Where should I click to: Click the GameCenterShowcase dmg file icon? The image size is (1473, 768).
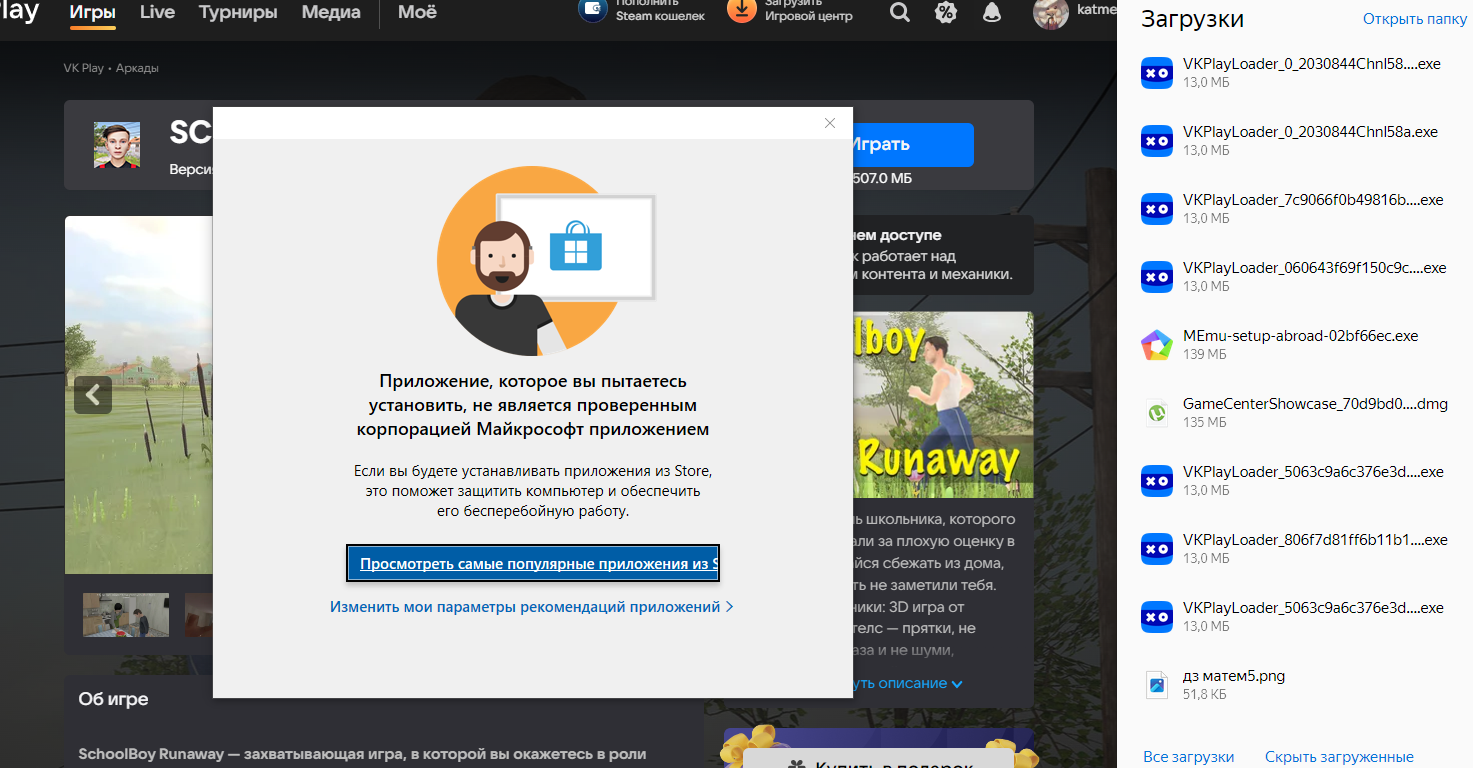pyautogui.click(x=1157, y=413)
